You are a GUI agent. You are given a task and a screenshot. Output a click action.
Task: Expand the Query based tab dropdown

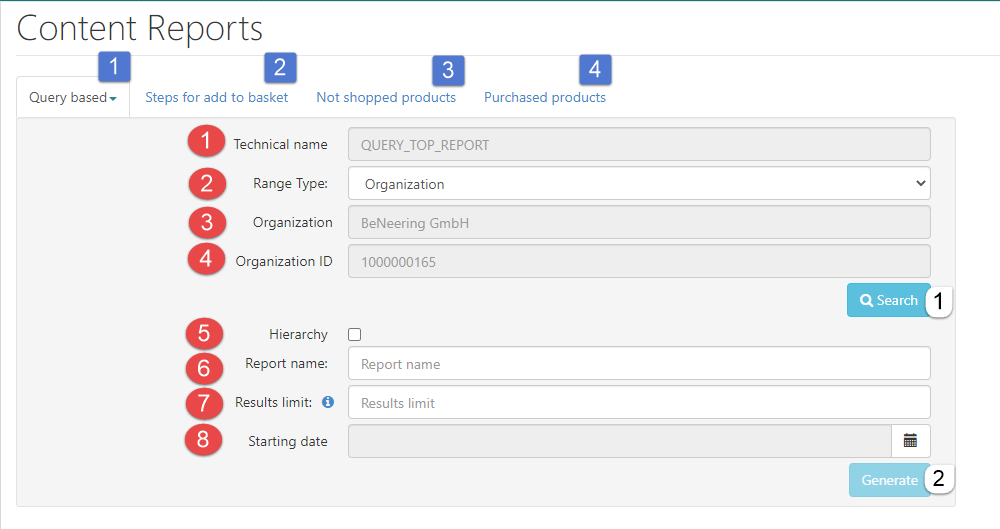(73, 98)
